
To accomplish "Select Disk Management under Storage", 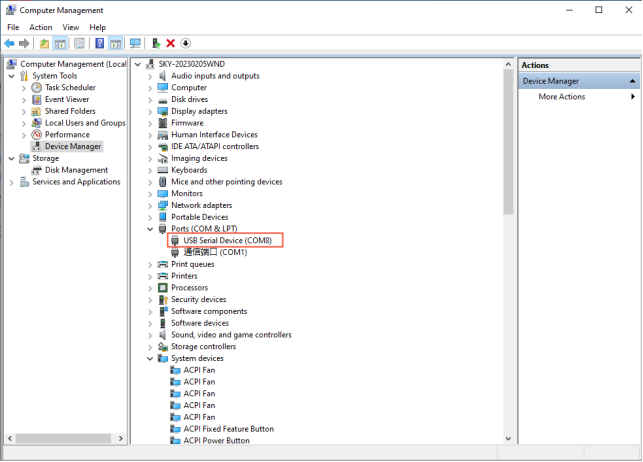I will pos(76,170).
